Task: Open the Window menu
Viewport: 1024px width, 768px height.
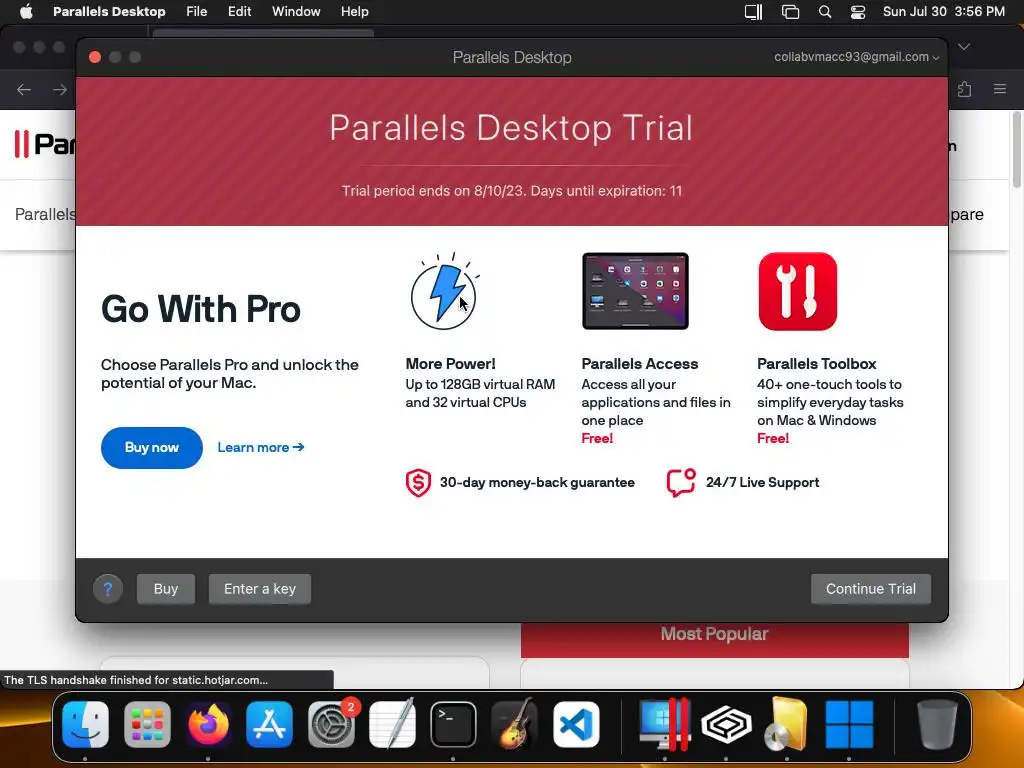Action: pyautogui.click(x=296, y=12)
